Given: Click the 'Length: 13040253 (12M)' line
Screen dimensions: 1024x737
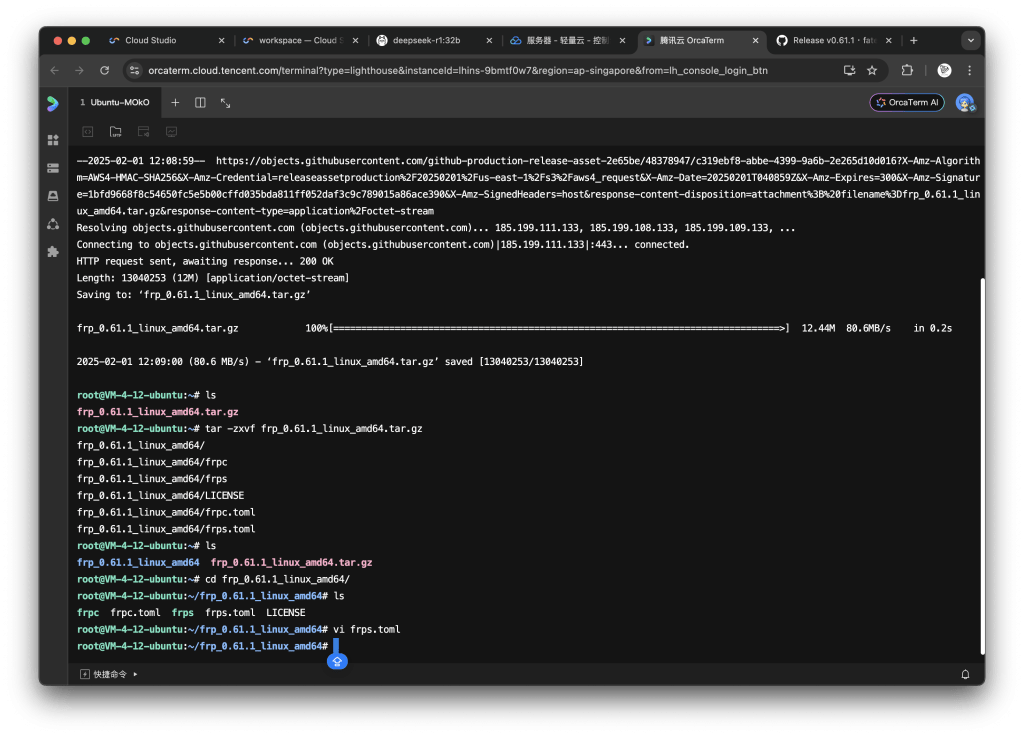Looking at the screenshot, I should point(213,278).
